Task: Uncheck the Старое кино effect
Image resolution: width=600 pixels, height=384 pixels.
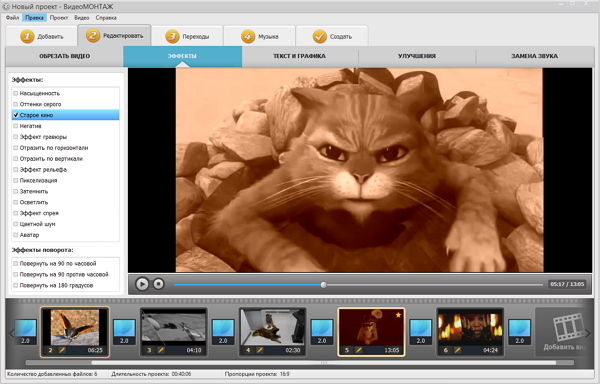Action: point(16,115)
